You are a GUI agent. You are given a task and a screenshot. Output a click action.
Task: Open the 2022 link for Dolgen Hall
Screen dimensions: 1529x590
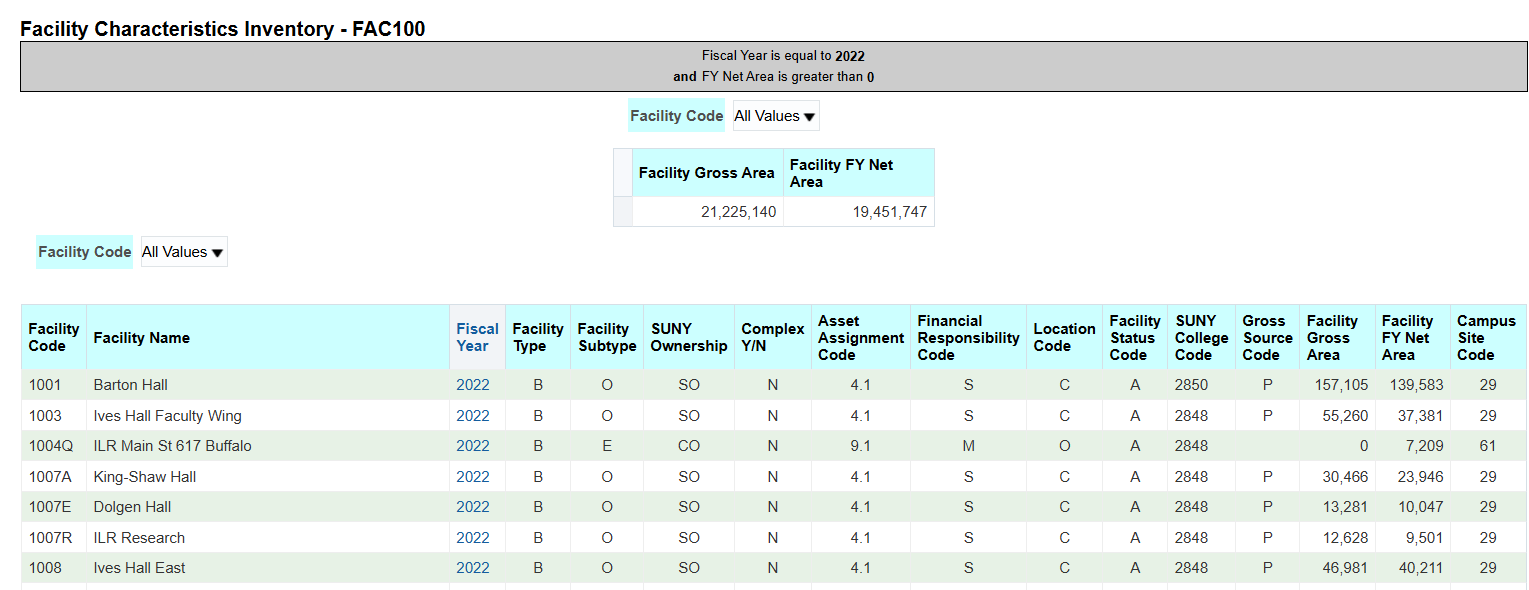click(x=472, y=507)
